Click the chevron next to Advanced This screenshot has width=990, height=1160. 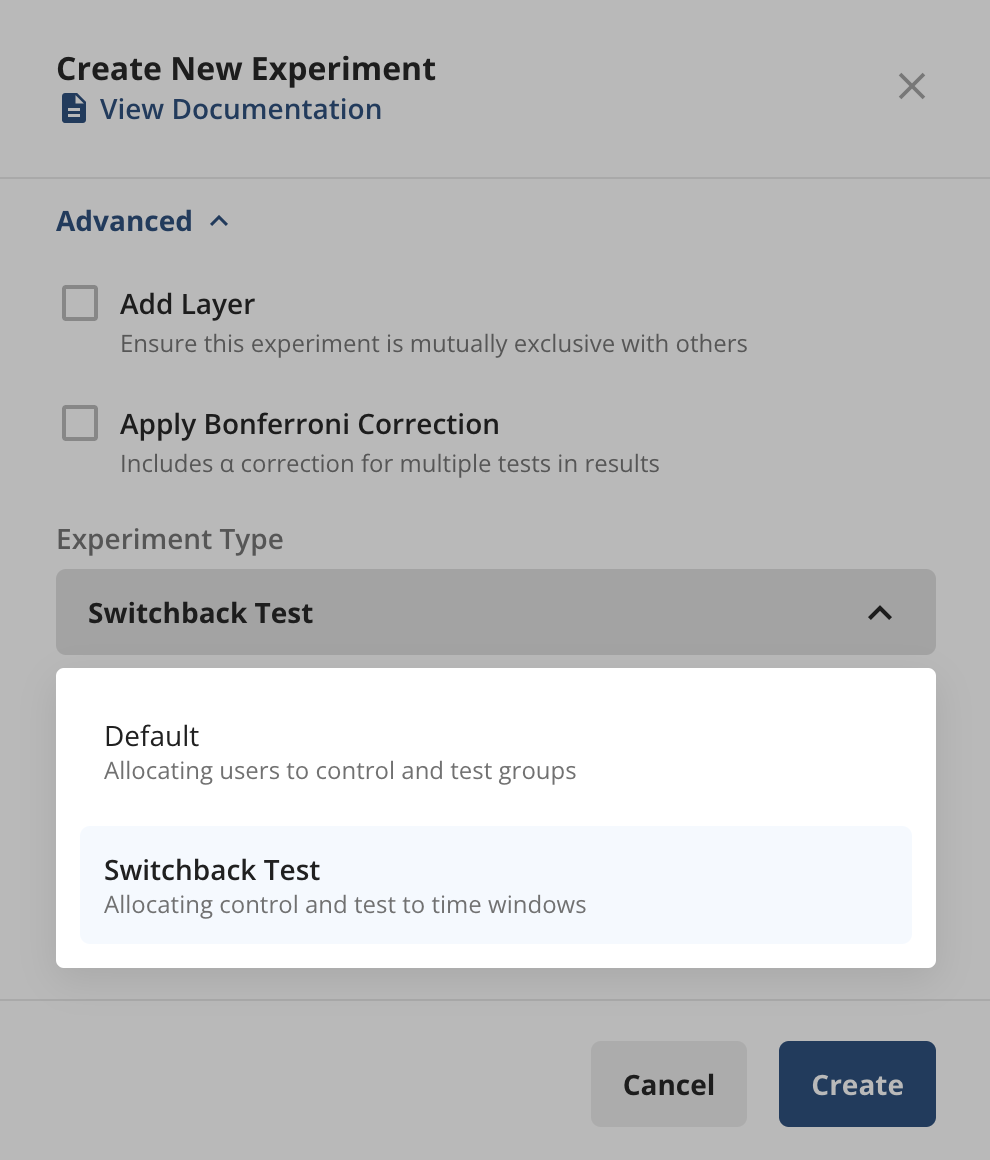click(x=218, y=221)
